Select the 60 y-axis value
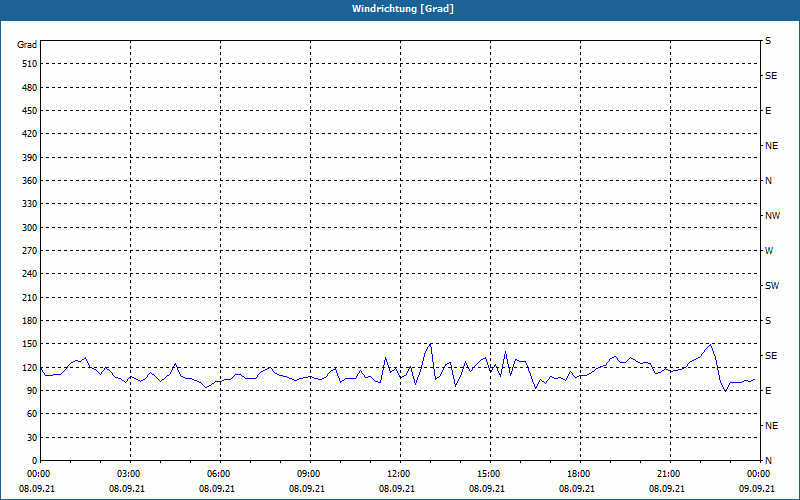 [32, 414]
